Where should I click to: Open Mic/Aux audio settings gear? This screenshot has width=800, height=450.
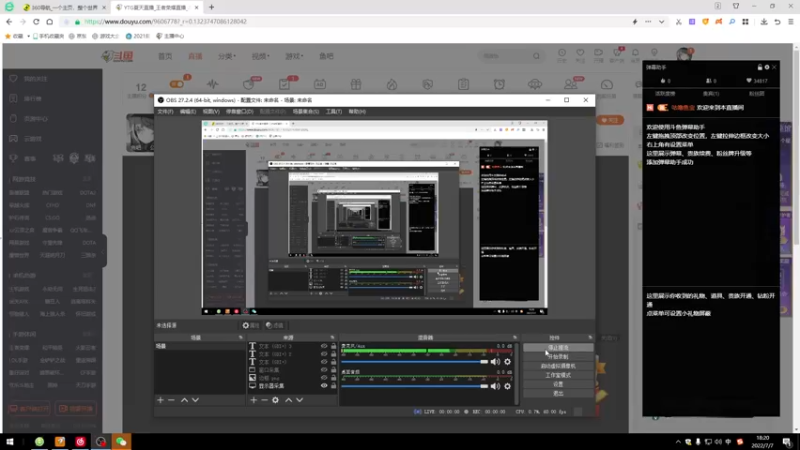(x=507, y=362)
